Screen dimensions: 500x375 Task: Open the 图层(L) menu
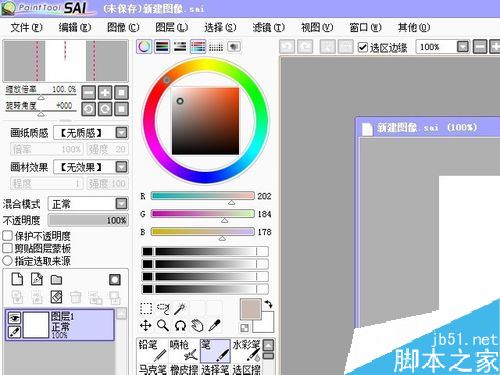[172, 27]
